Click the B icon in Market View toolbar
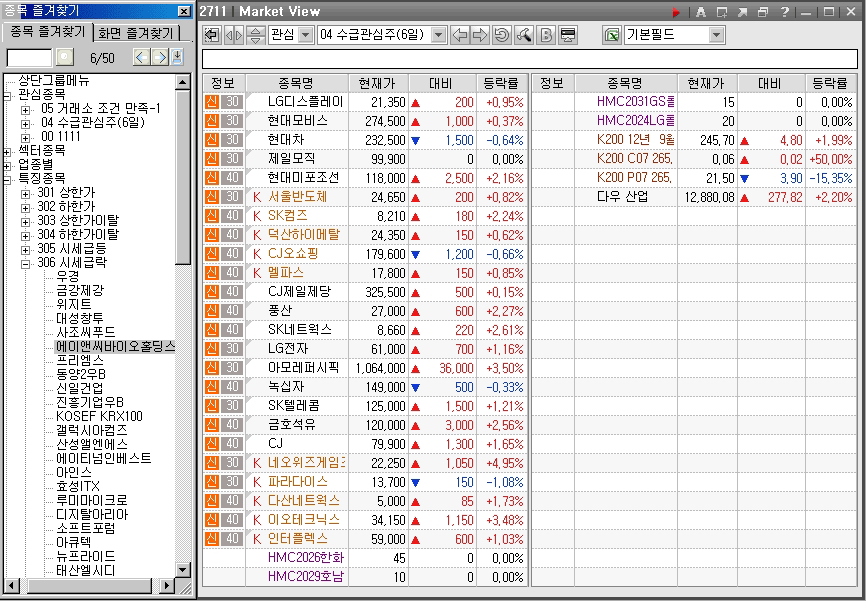 [x=546, y=35]
